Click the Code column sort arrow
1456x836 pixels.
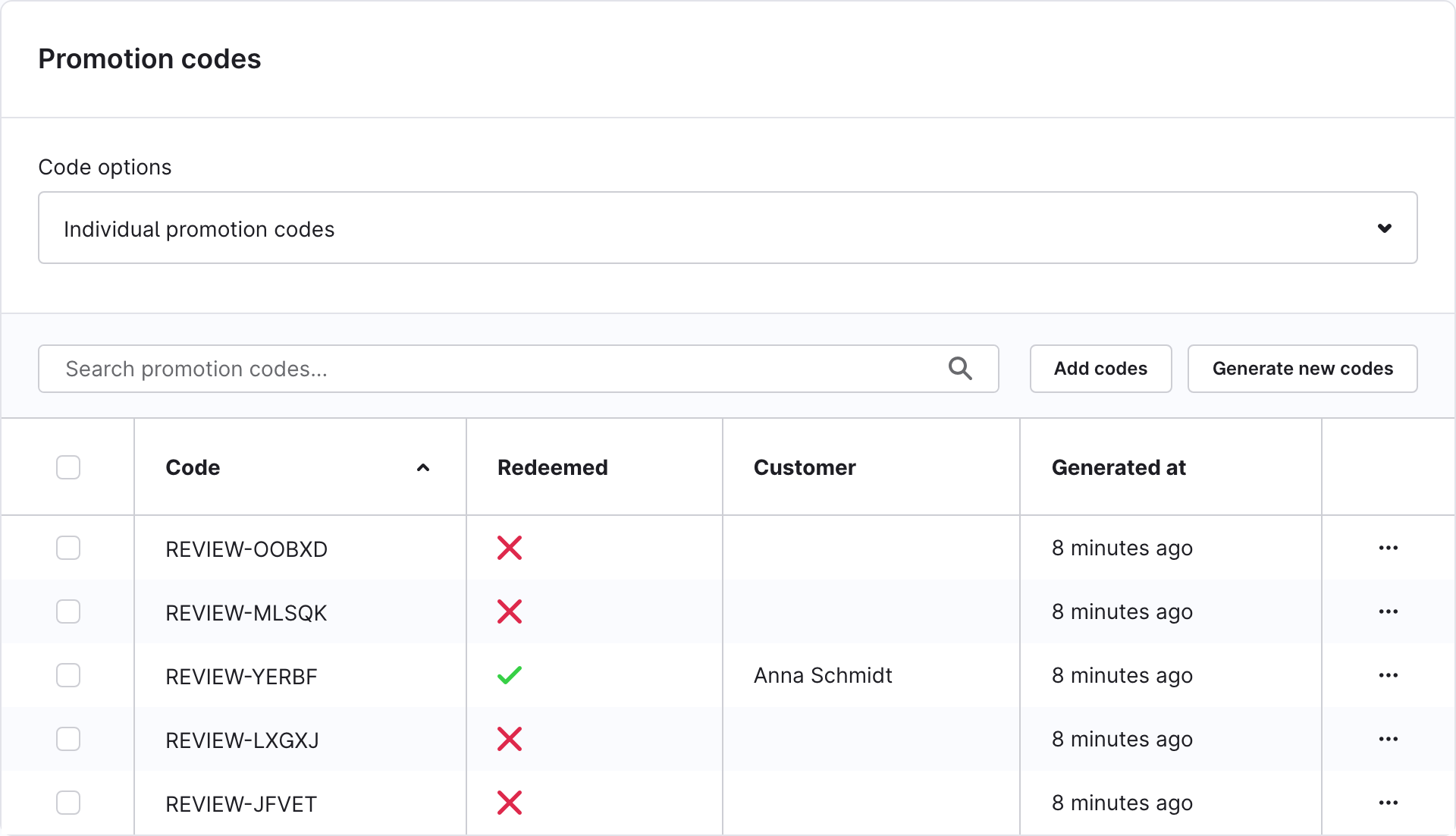(423, 468)
